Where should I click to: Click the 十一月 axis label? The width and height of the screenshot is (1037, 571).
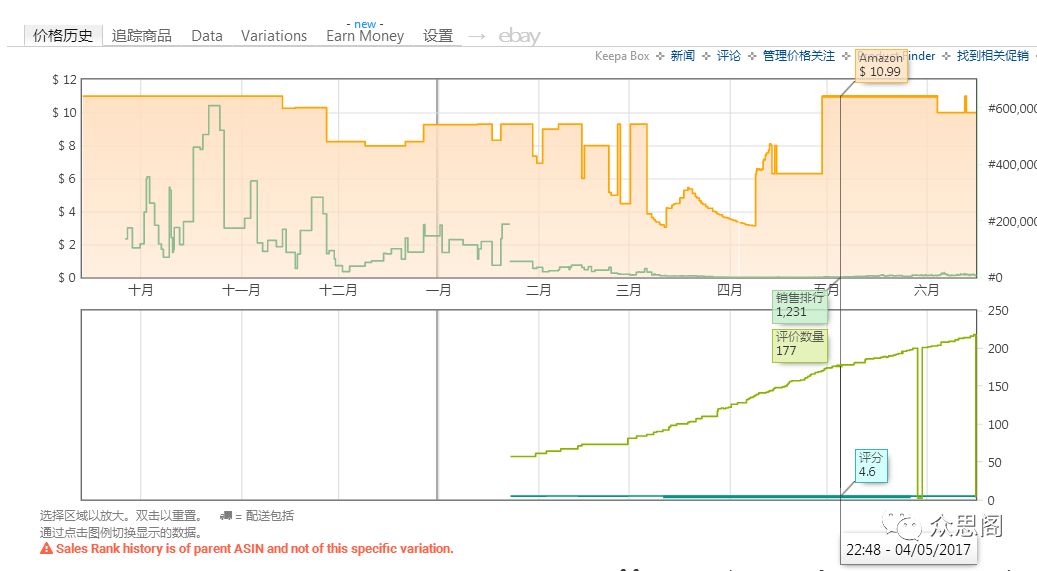click(x=241, y=290)
